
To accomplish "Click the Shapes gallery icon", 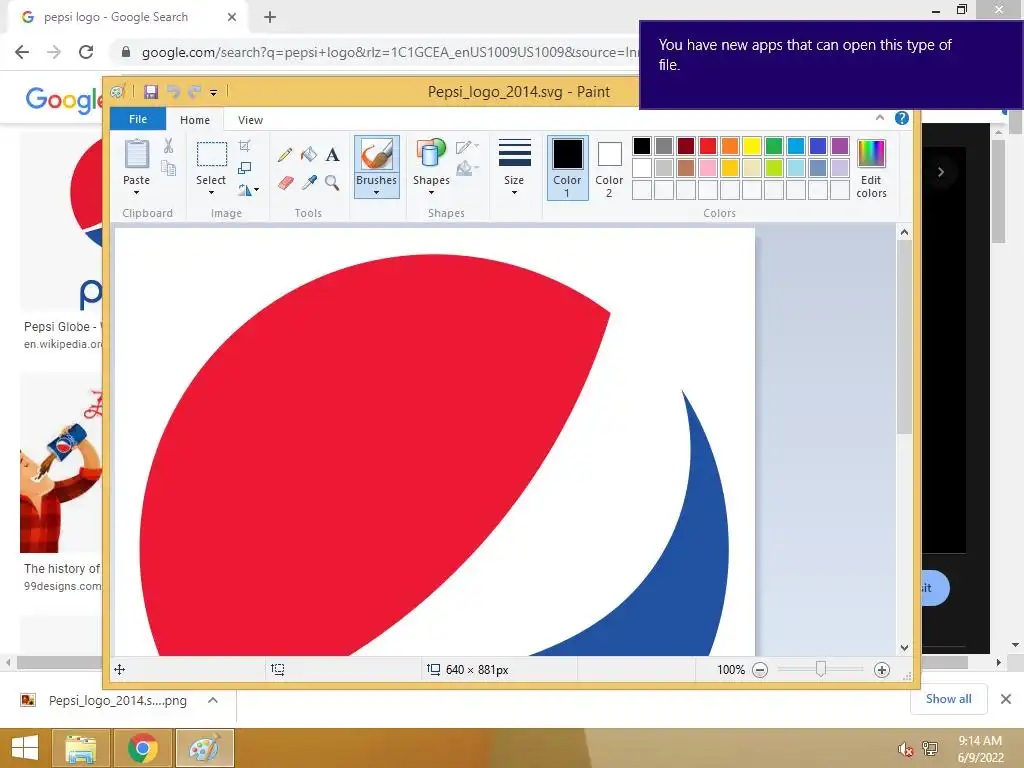I will pos(431,154).
